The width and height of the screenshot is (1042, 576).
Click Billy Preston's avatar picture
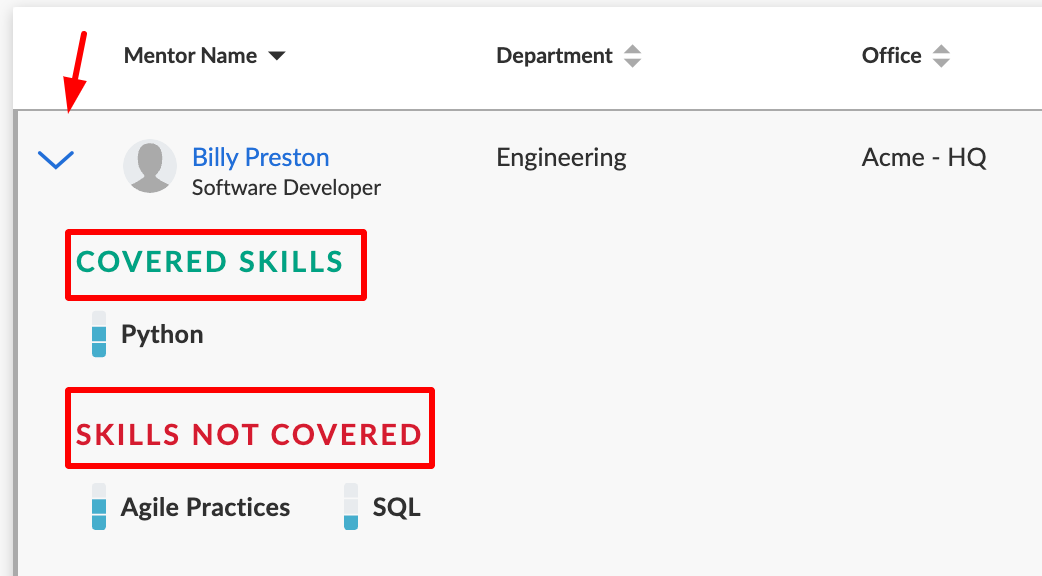pos(150,166)
